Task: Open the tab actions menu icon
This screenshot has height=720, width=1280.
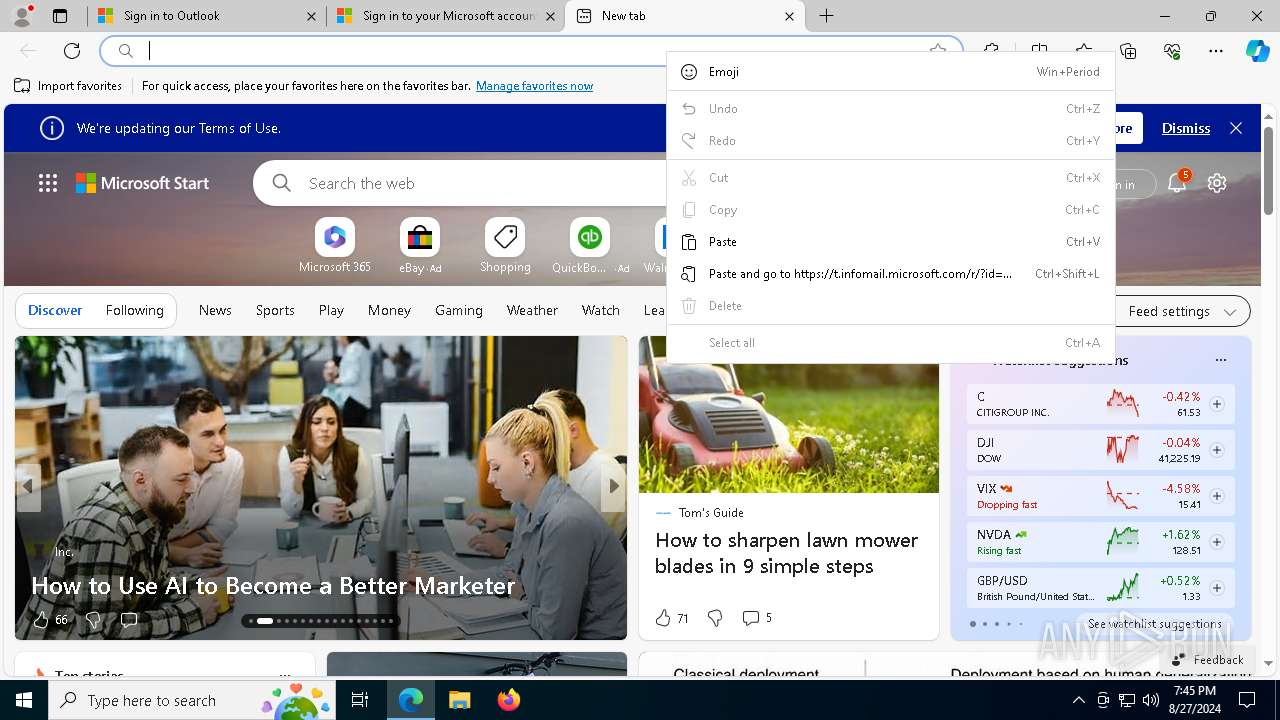Action: 60,16
